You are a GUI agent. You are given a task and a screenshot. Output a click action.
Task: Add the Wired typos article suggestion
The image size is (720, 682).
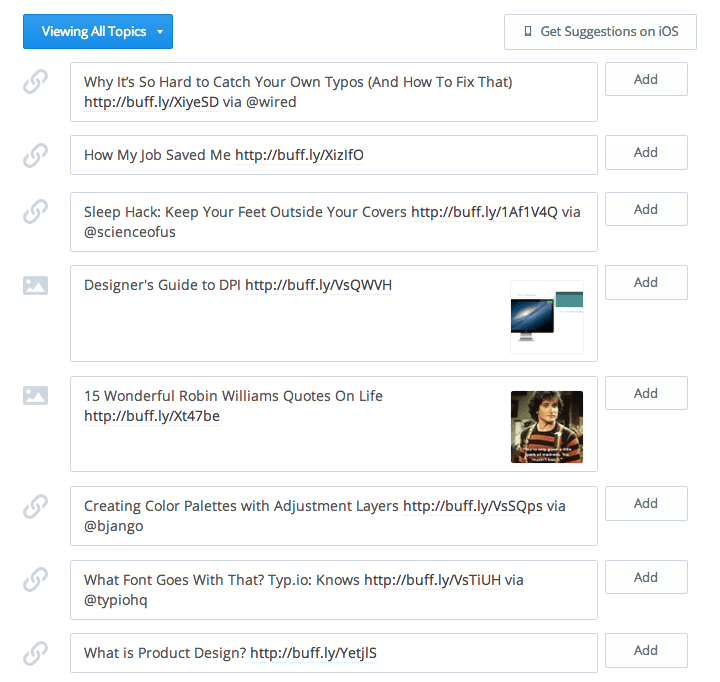pyautogui.click(x=645, y=79)
